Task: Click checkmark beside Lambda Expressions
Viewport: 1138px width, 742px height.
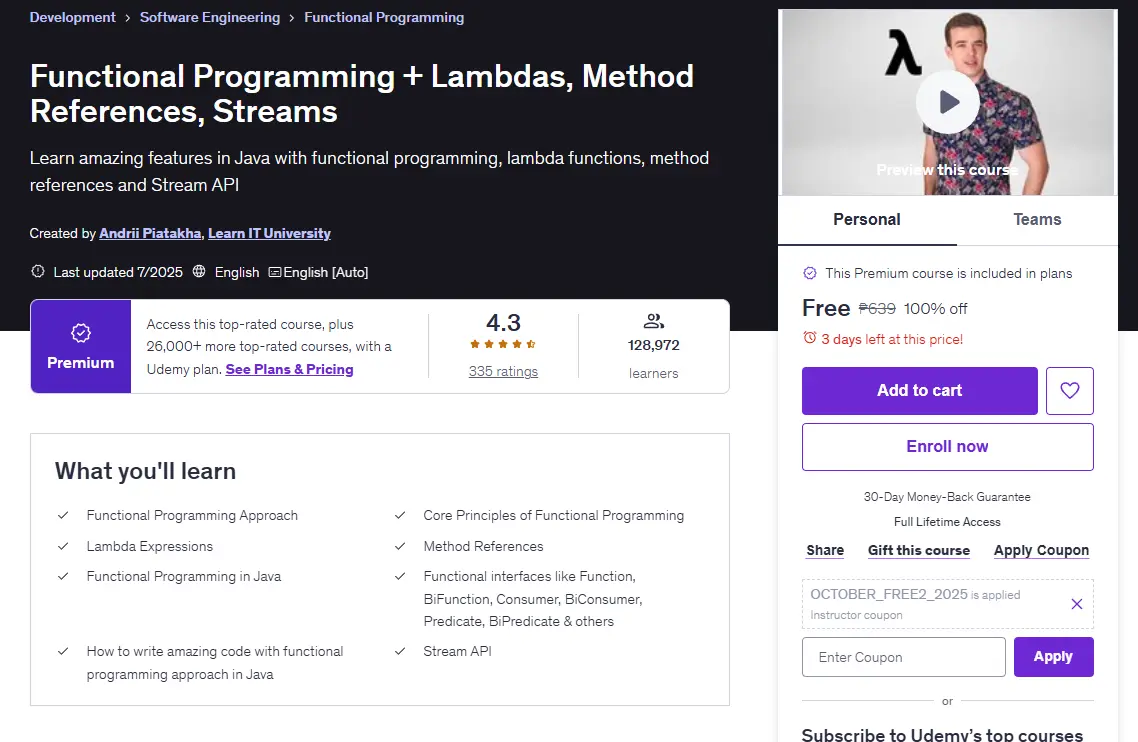Action: click(x=63, y=546)
